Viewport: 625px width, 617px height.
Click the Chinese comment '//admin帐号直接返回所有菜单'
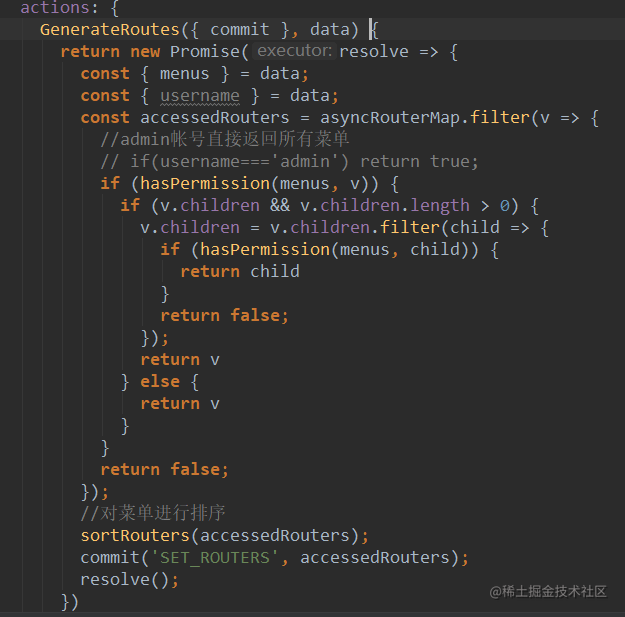[x=225, y=140]
